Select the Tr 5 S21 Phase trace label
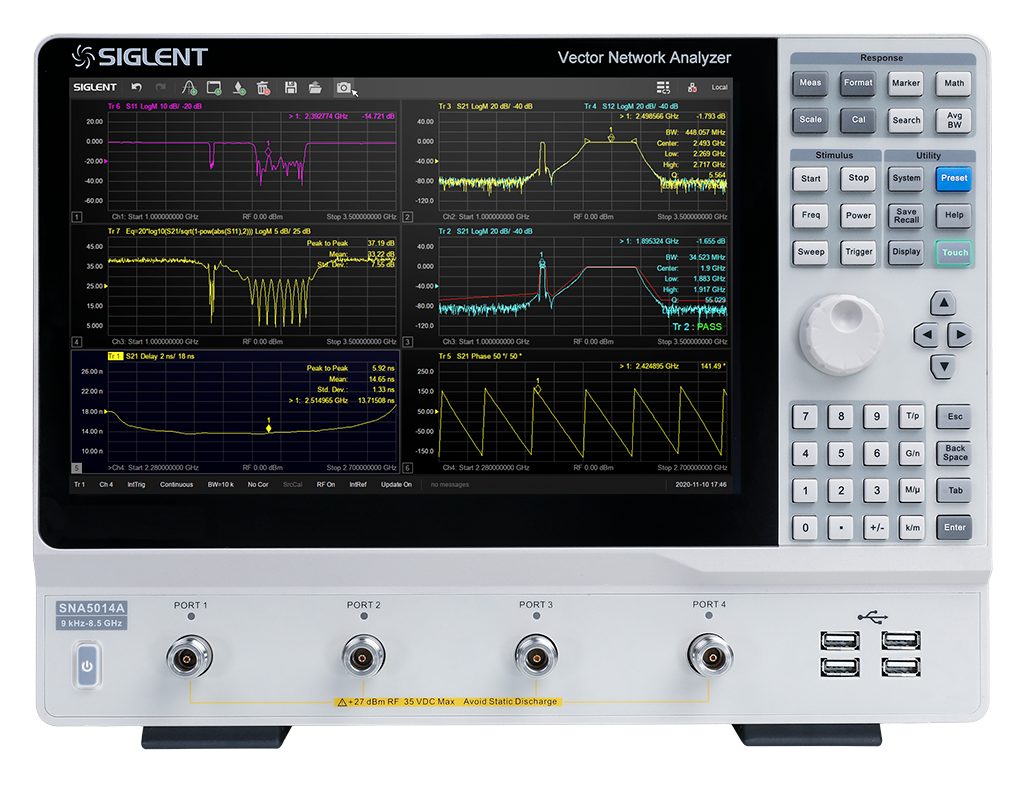This screenshot has height=798, width=1024. [480, 356]
